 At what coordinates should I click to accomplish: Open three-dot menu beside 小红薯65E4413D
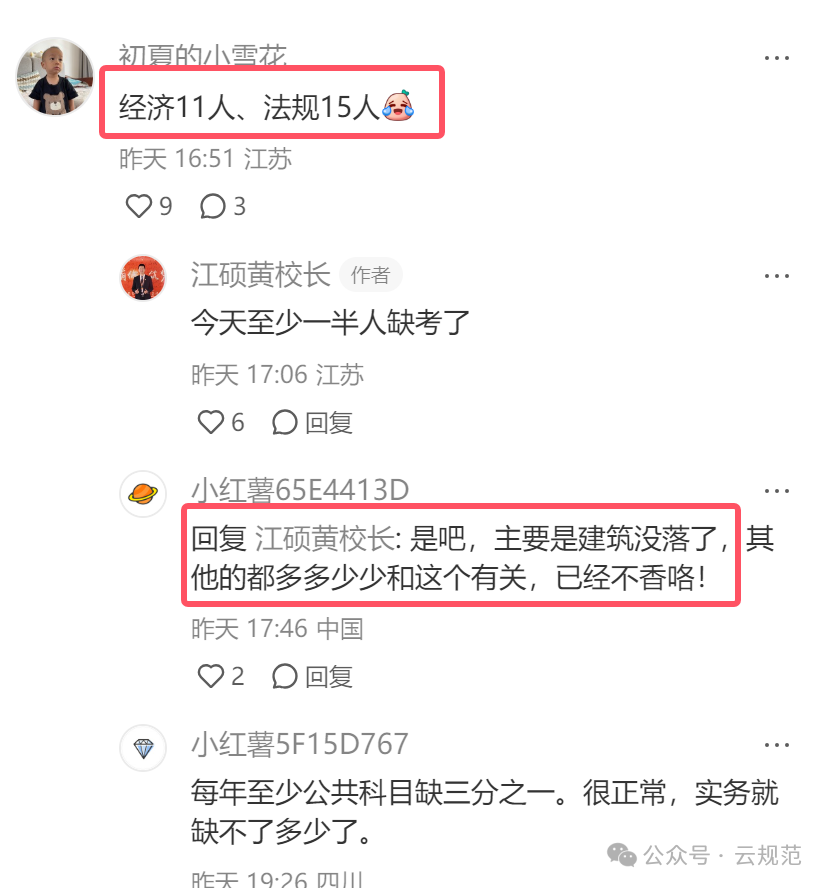[776, 490]
